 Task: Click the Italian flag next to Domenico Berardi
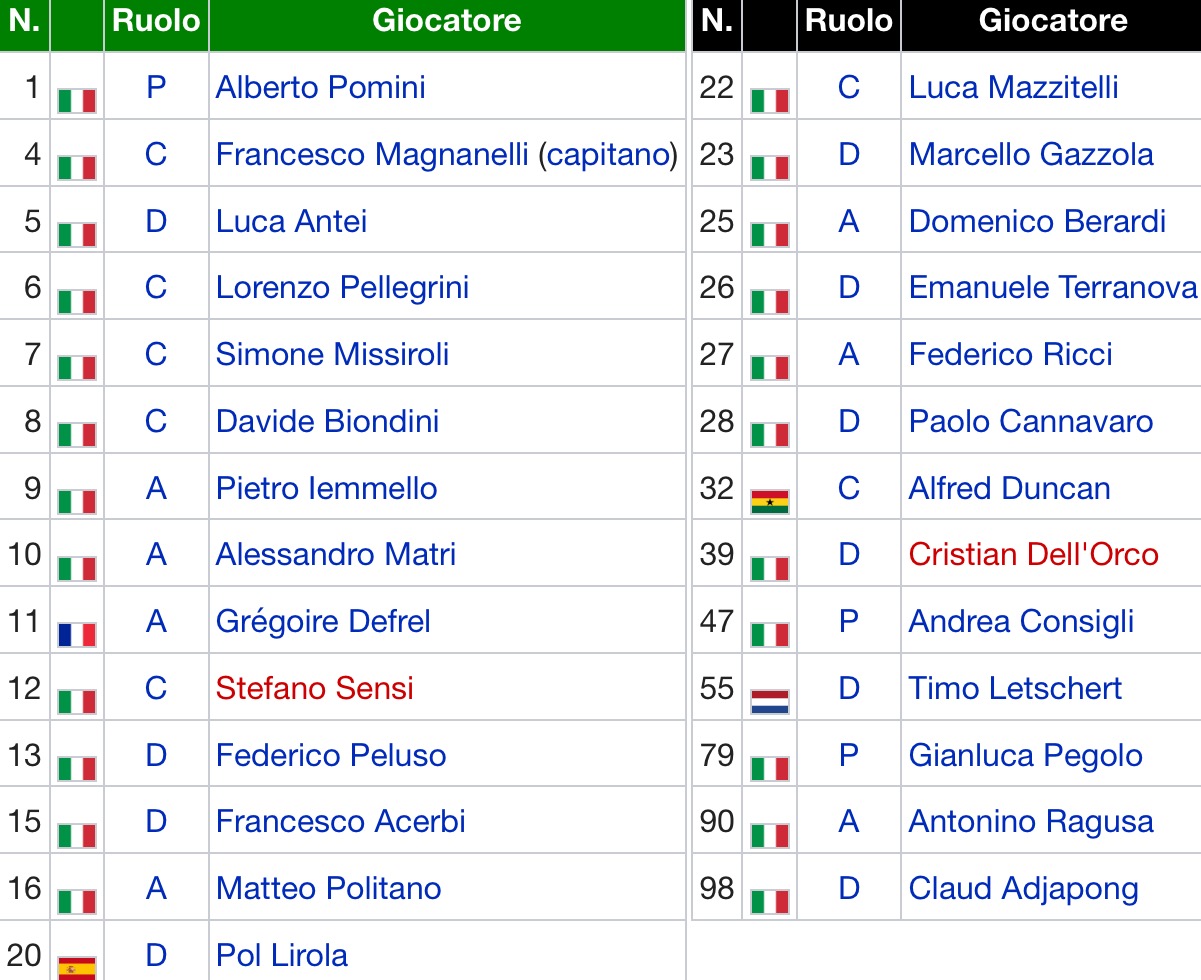point(770,234)
